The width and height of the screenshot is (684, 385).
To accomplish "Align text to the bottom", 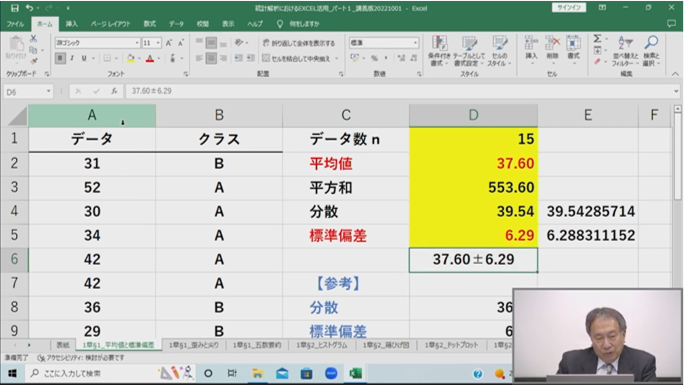I will [x=223, y=43].
